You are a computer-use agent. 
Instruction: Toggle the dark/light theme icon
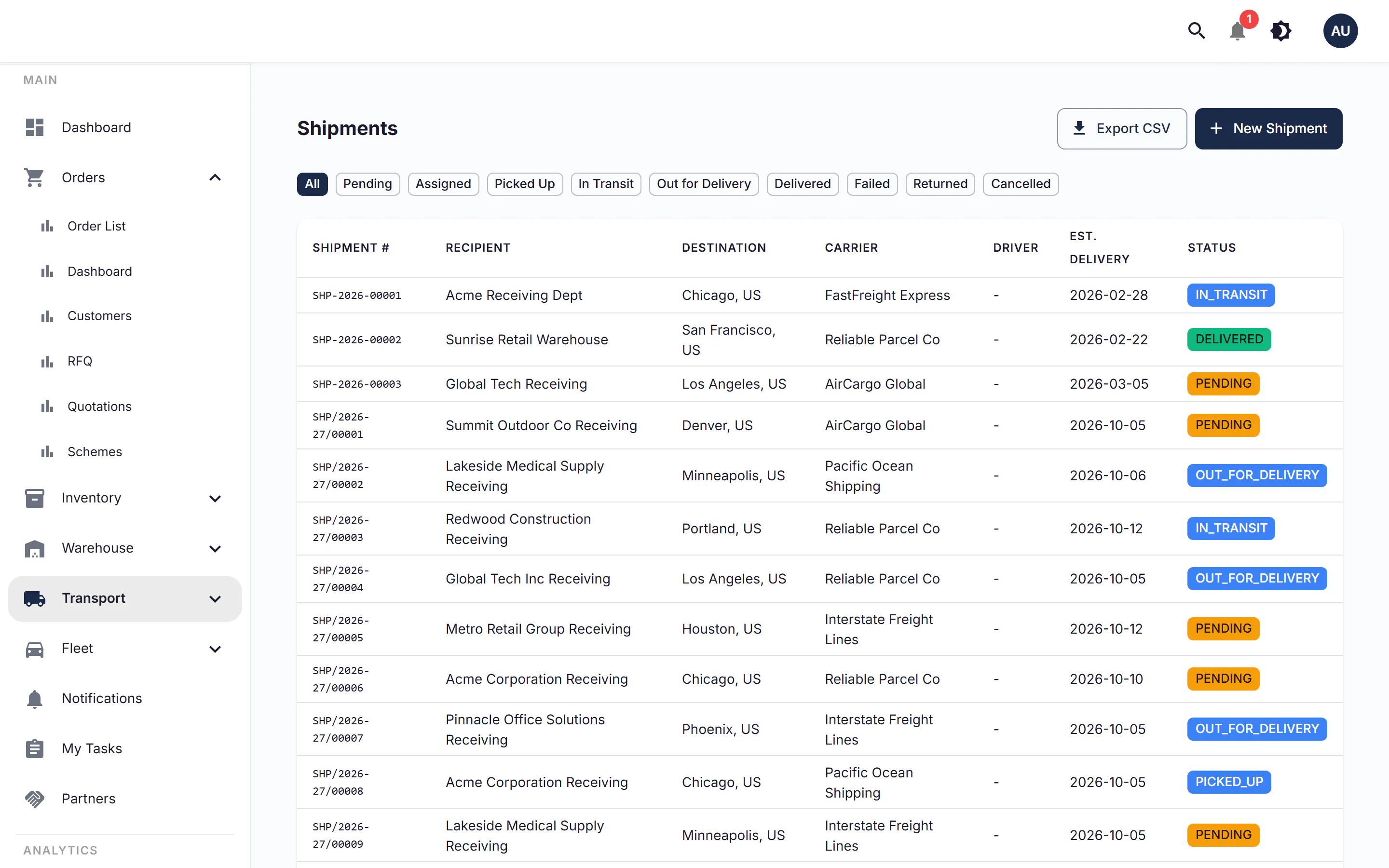pyautogui.click(x=1281, y=30)
